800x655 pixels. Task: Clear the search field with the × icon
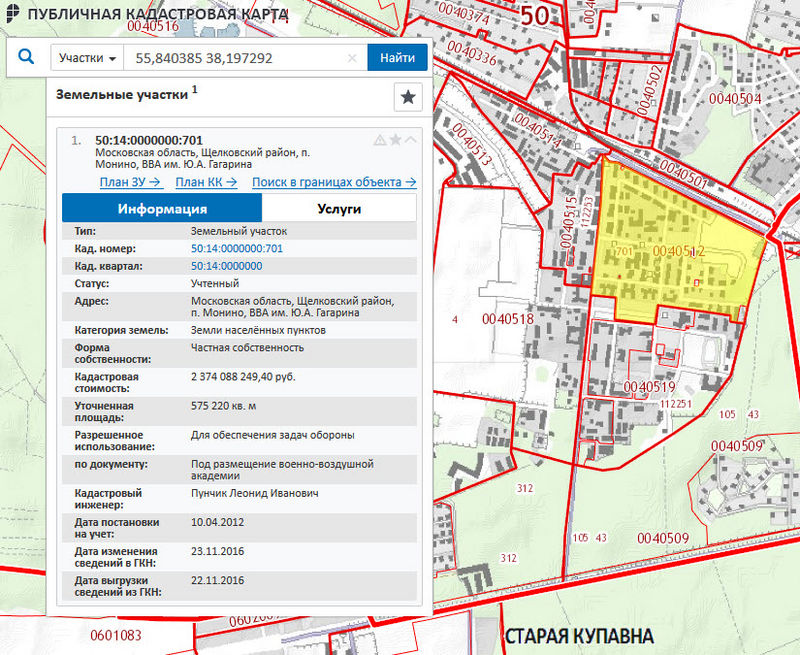pos(351,57)
